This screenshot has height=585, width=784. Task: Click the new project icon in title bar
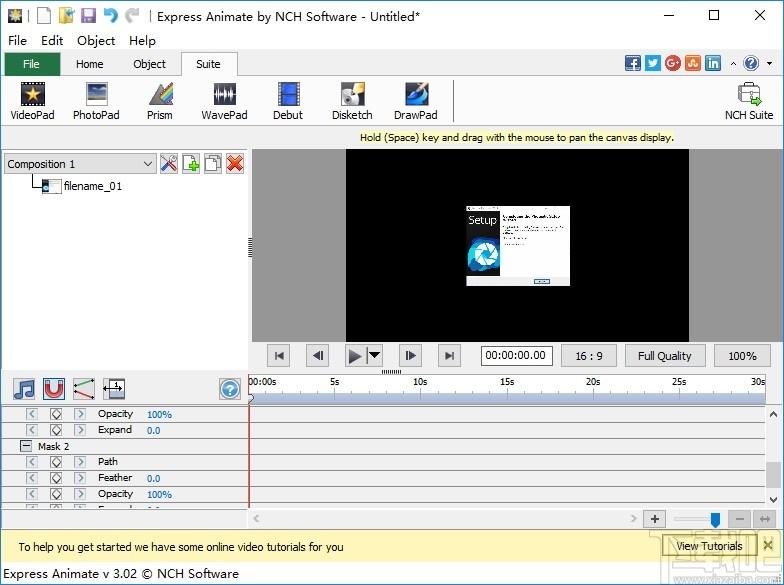(x=44, y=16)
